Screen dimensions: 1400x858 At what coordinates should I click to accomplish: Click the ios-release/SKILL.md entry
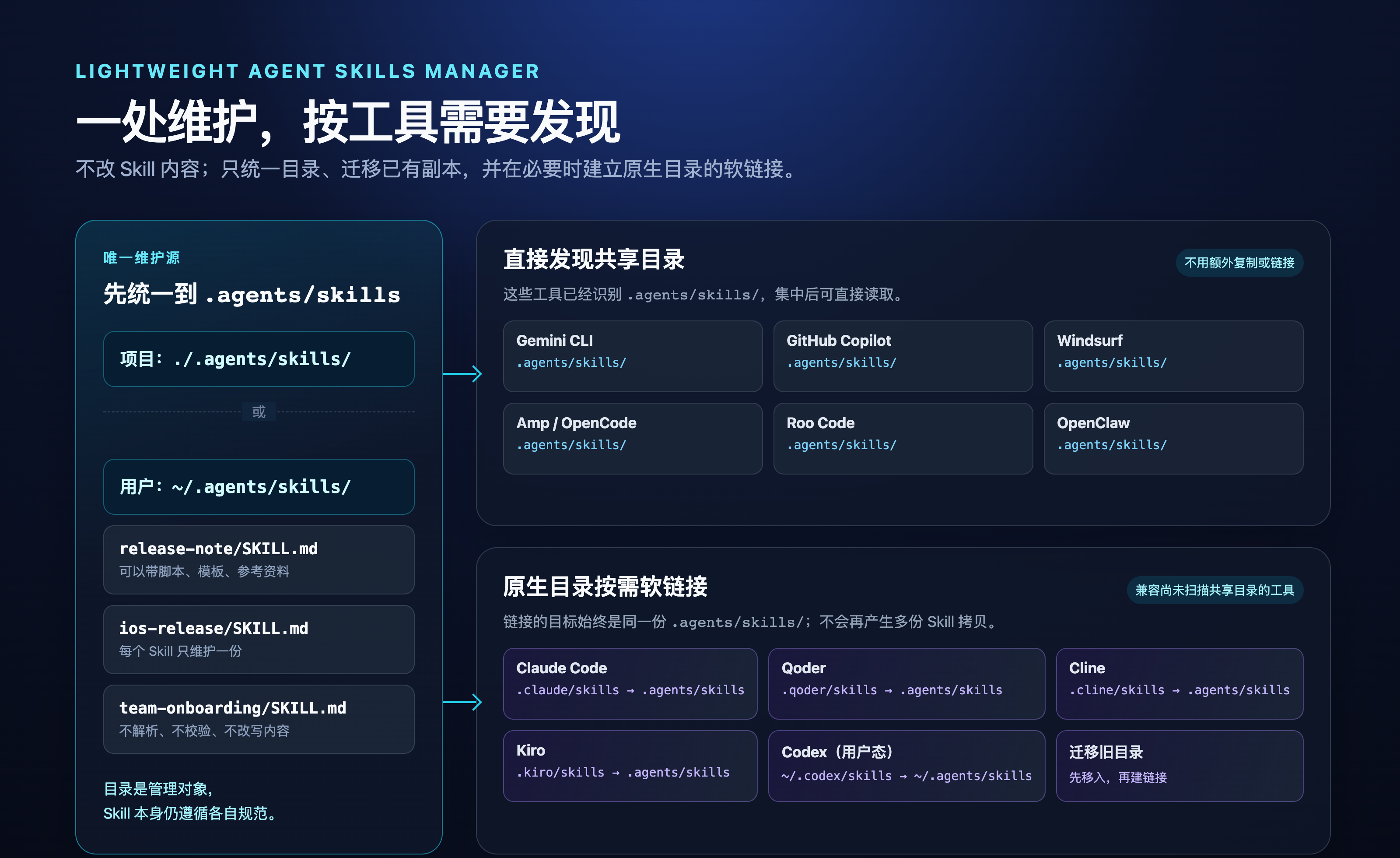coord(259,640)
